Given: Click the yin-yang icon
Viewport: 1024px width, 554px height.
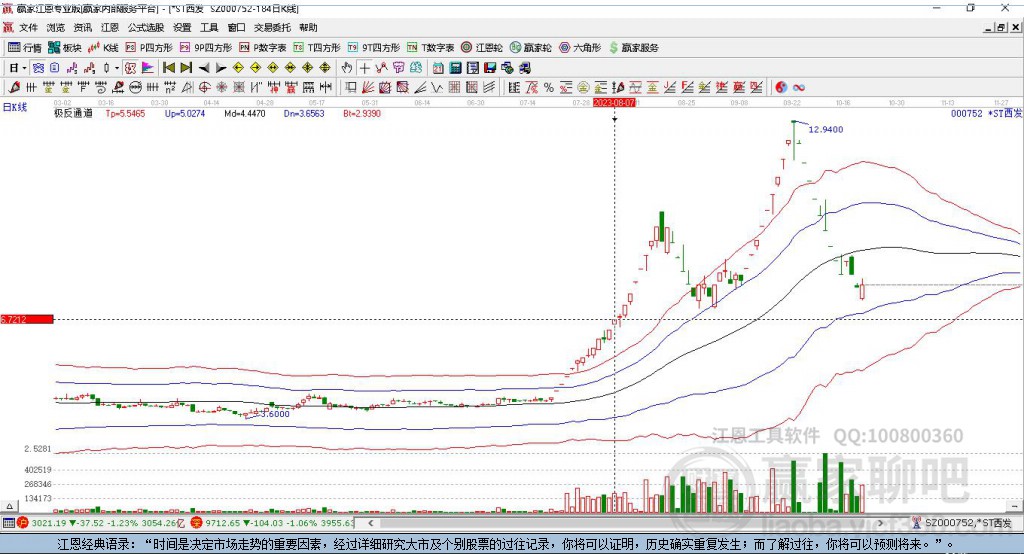Looking at the screenshot, I should point(781,87).
